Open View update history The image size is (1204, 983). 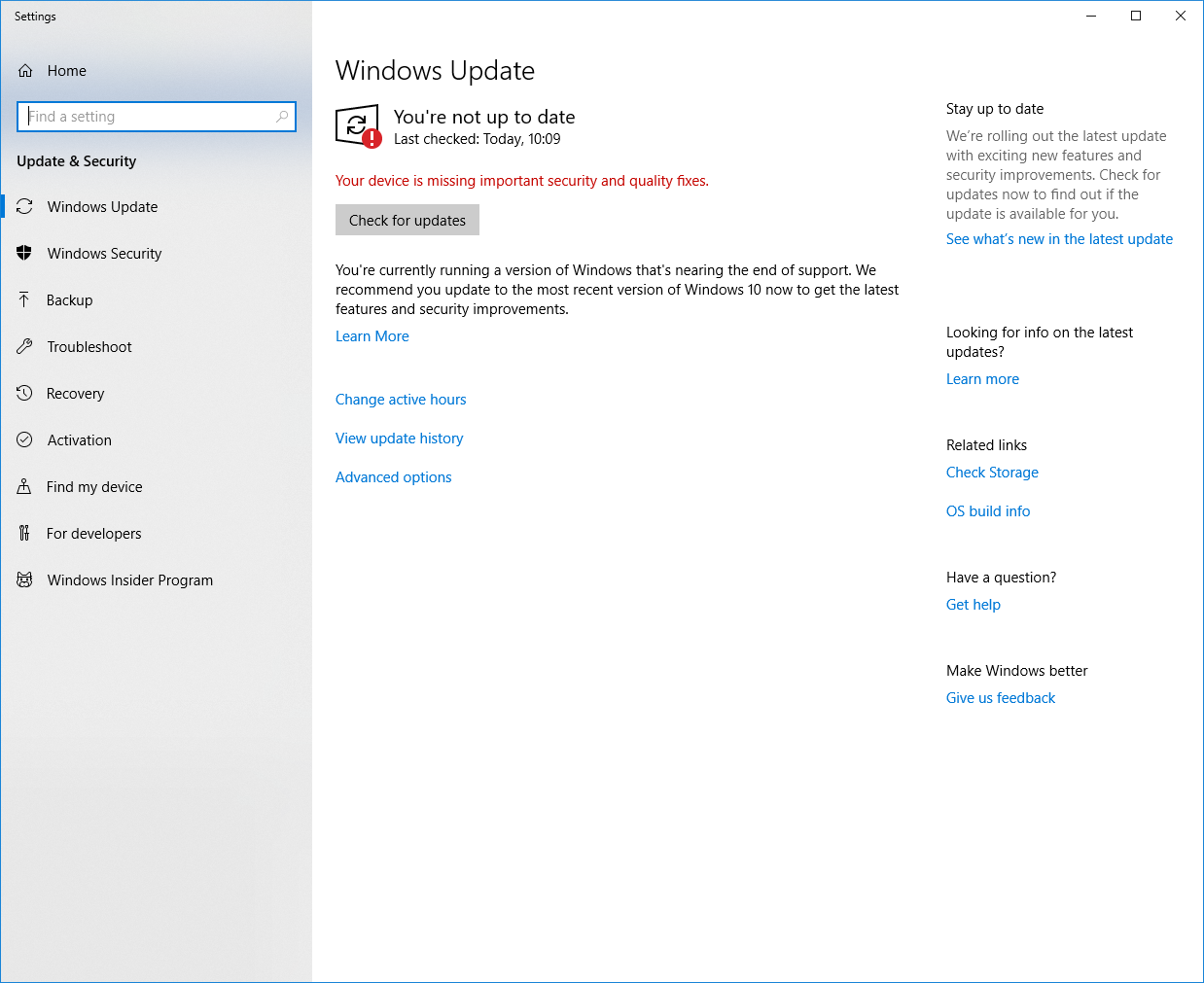[400, 439]
